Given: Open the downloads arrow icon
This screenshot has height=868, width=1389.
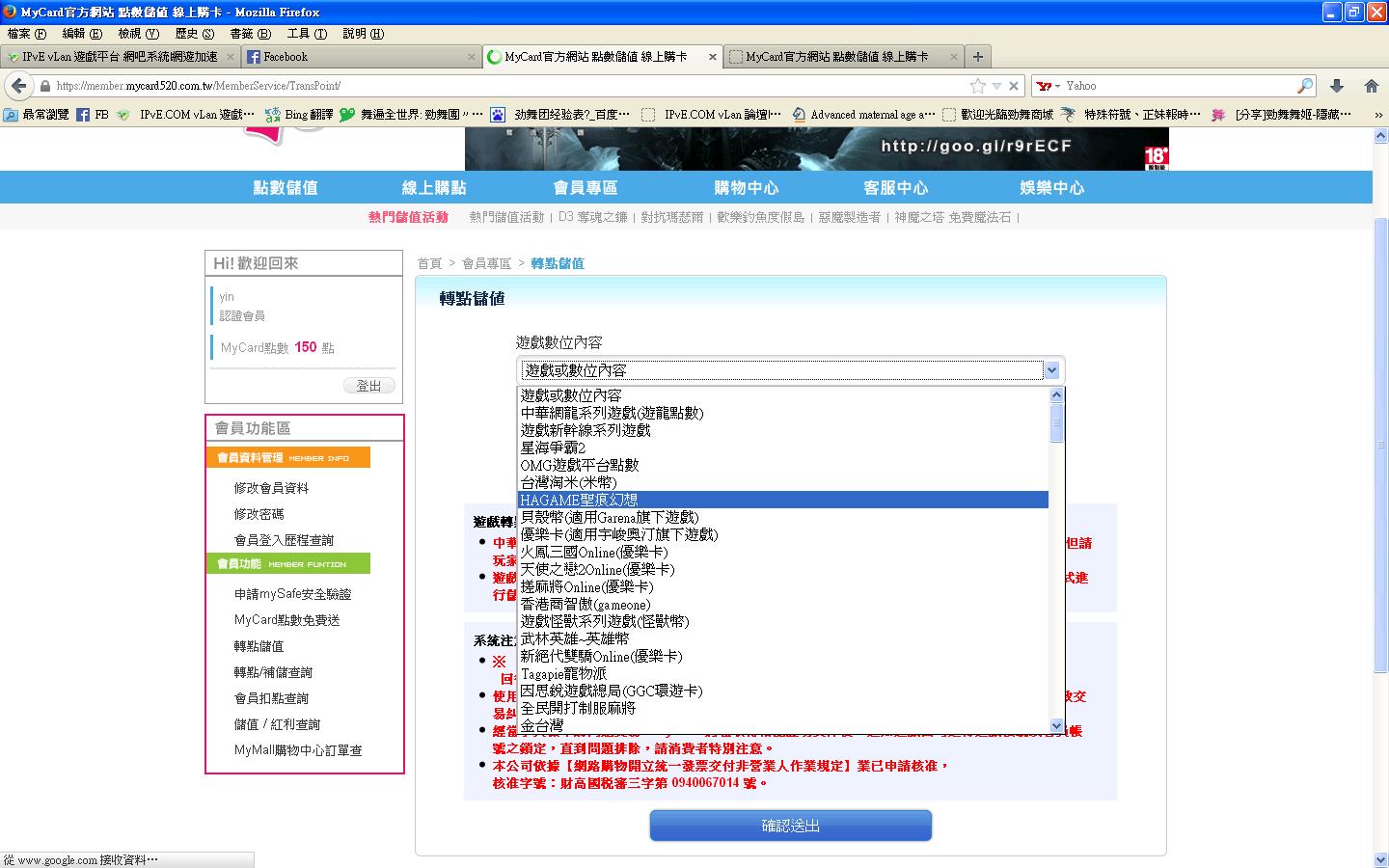Looking at the screenshot, I should coord(1337,86).
